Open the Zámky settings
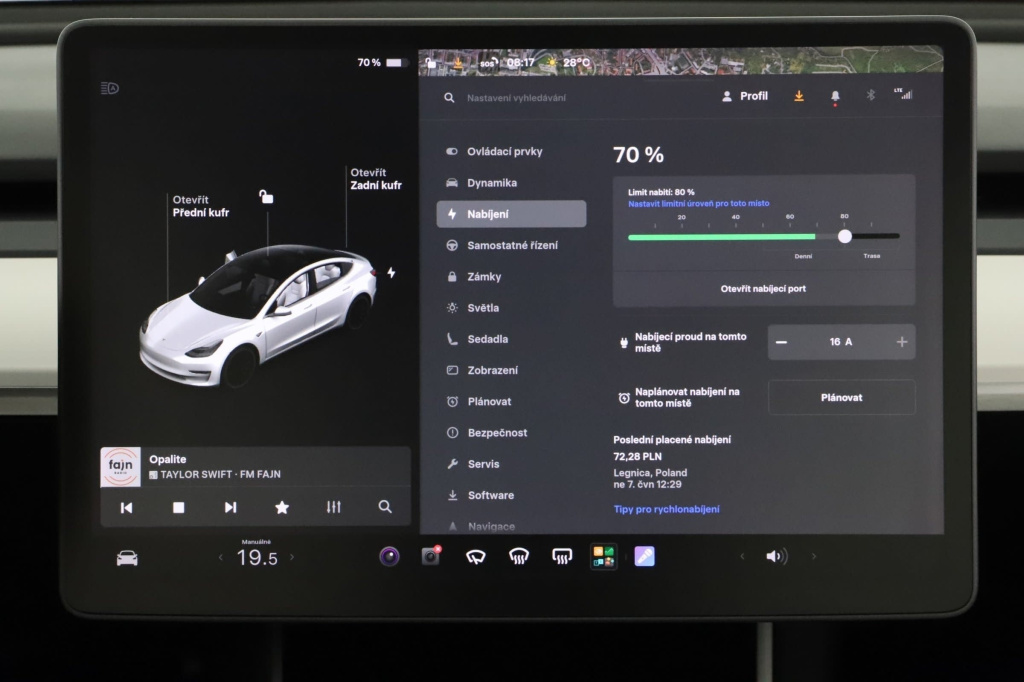The height and width of the screenshot is (682, 1024). point(484,276)
